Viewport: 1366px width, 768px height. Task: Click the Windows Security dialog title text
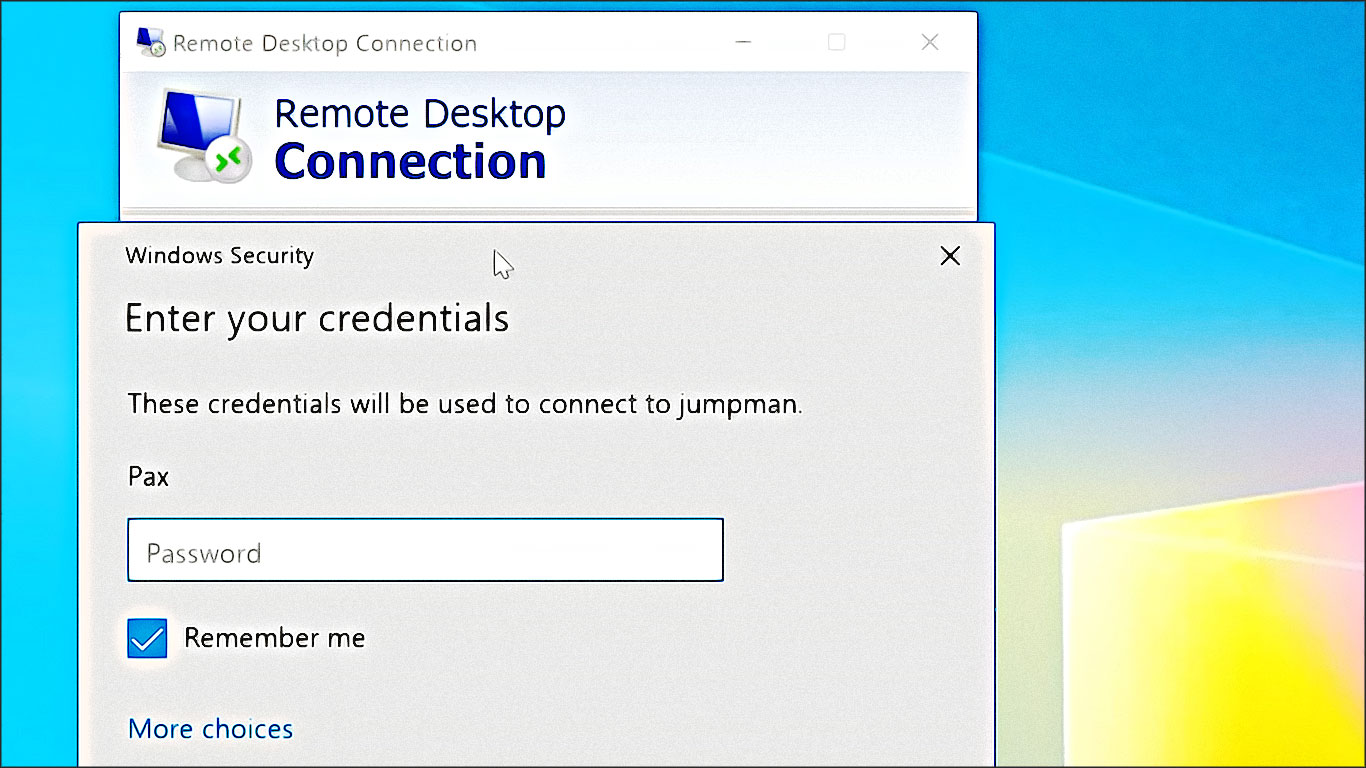click(x=219, y=256)
